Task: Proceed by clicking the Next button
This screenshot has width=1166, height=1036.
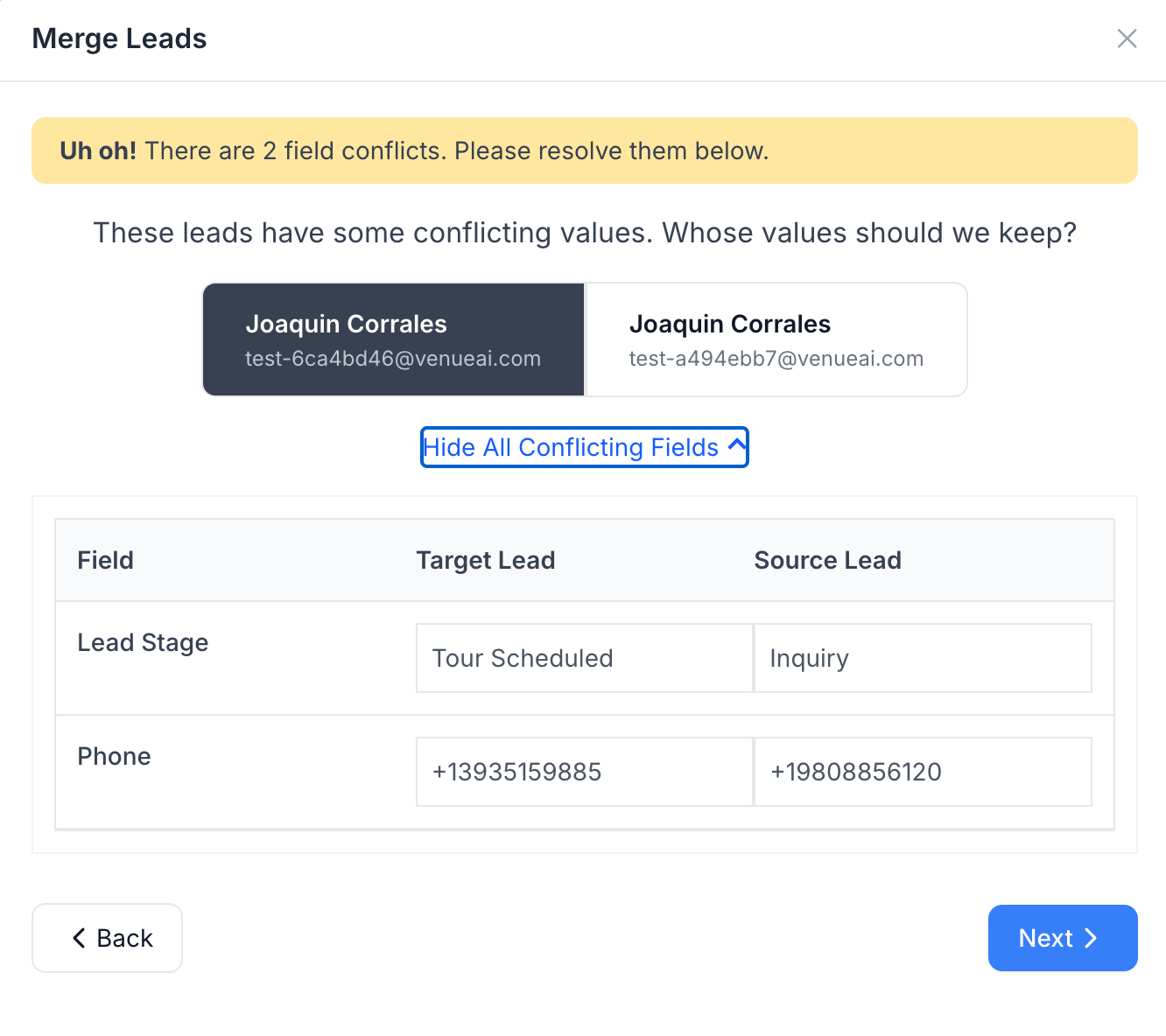Action: click(x=1062, y=938)
